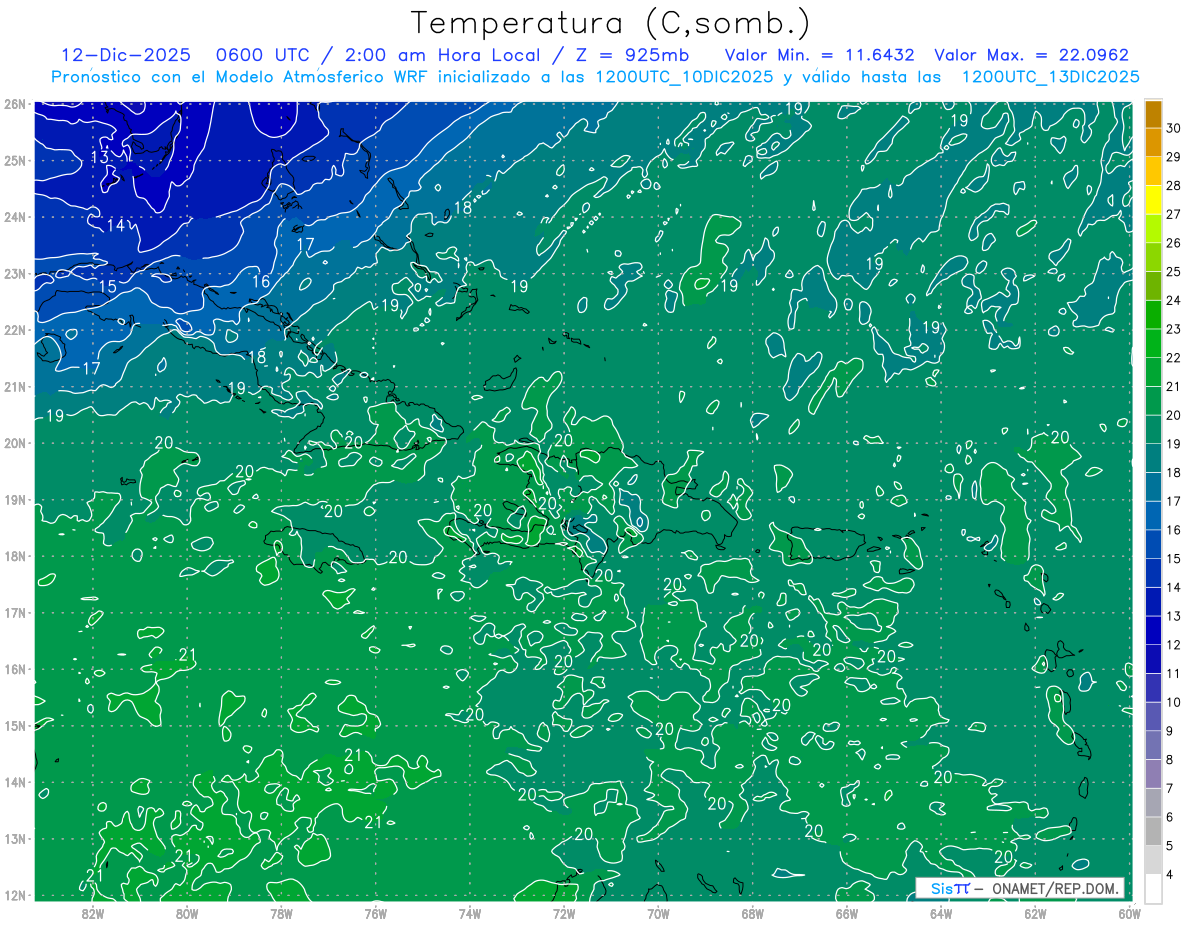Click the "64W" longitude axis label
Screen dimensions: 1200x927
coord(941,912)
